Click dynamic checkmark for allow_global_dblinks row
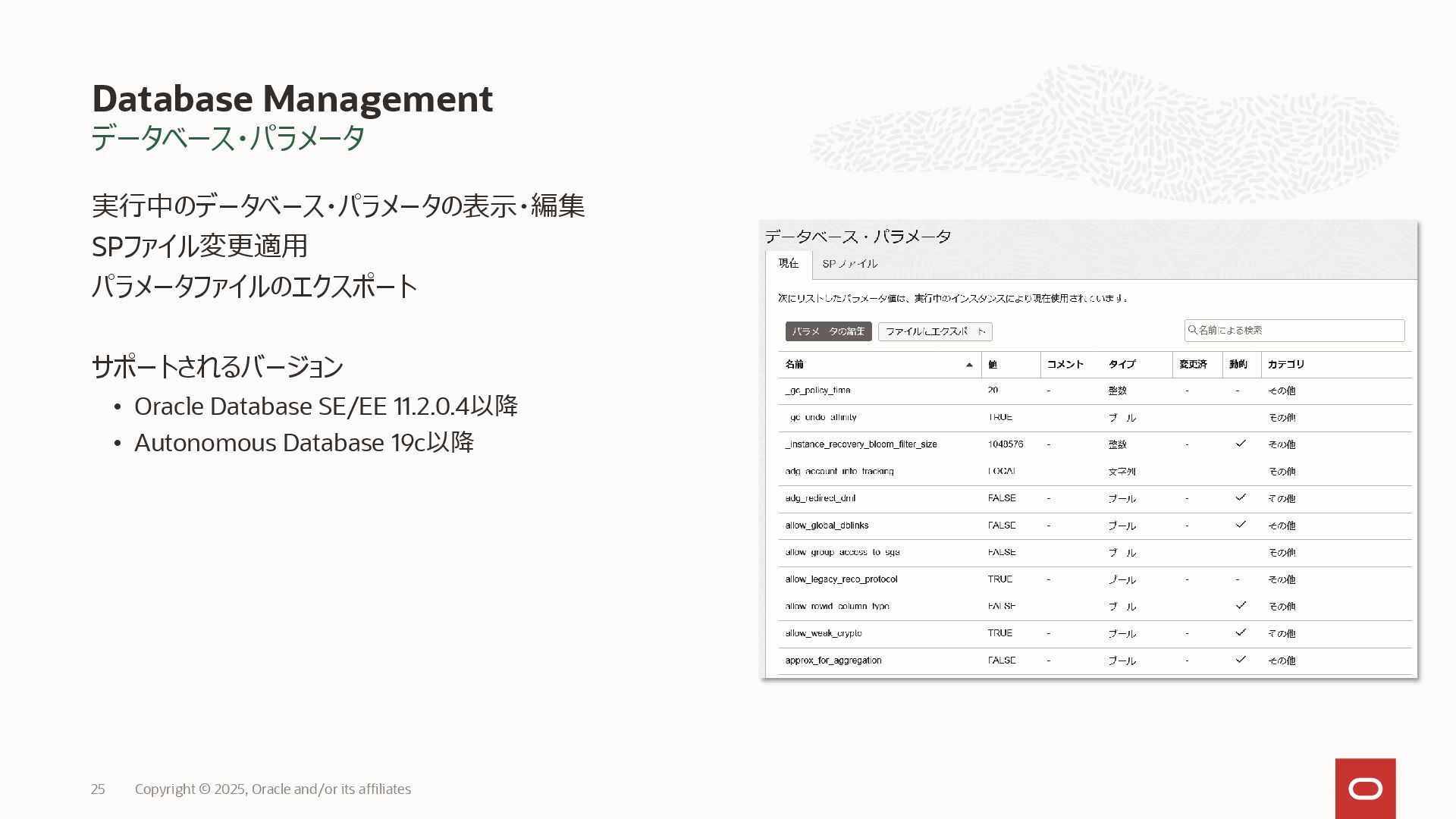 coord(1241,525)
